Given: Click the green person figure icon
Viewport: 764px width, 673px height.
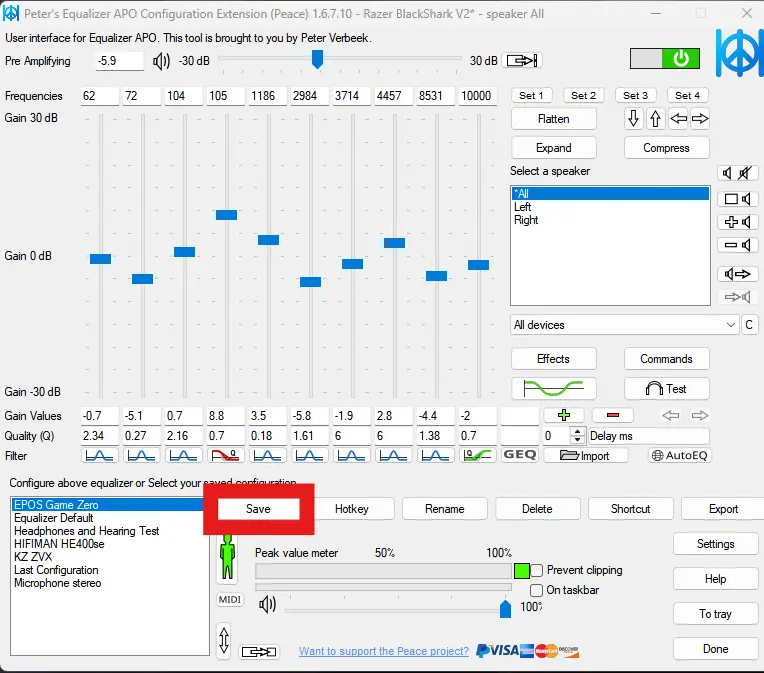Looking at the screenshot, I should (x=227, y=558).
